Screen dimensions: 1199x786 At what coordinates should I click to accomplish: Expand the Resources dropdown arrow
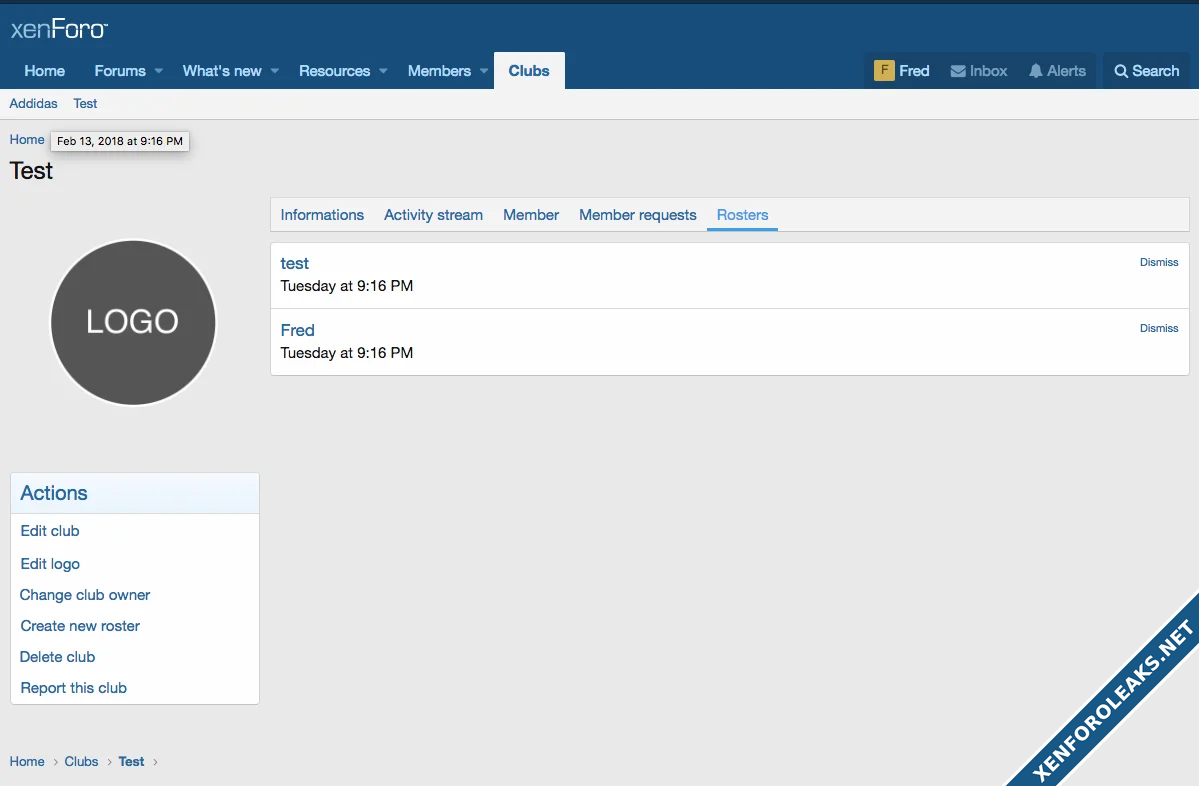[383, 71]
